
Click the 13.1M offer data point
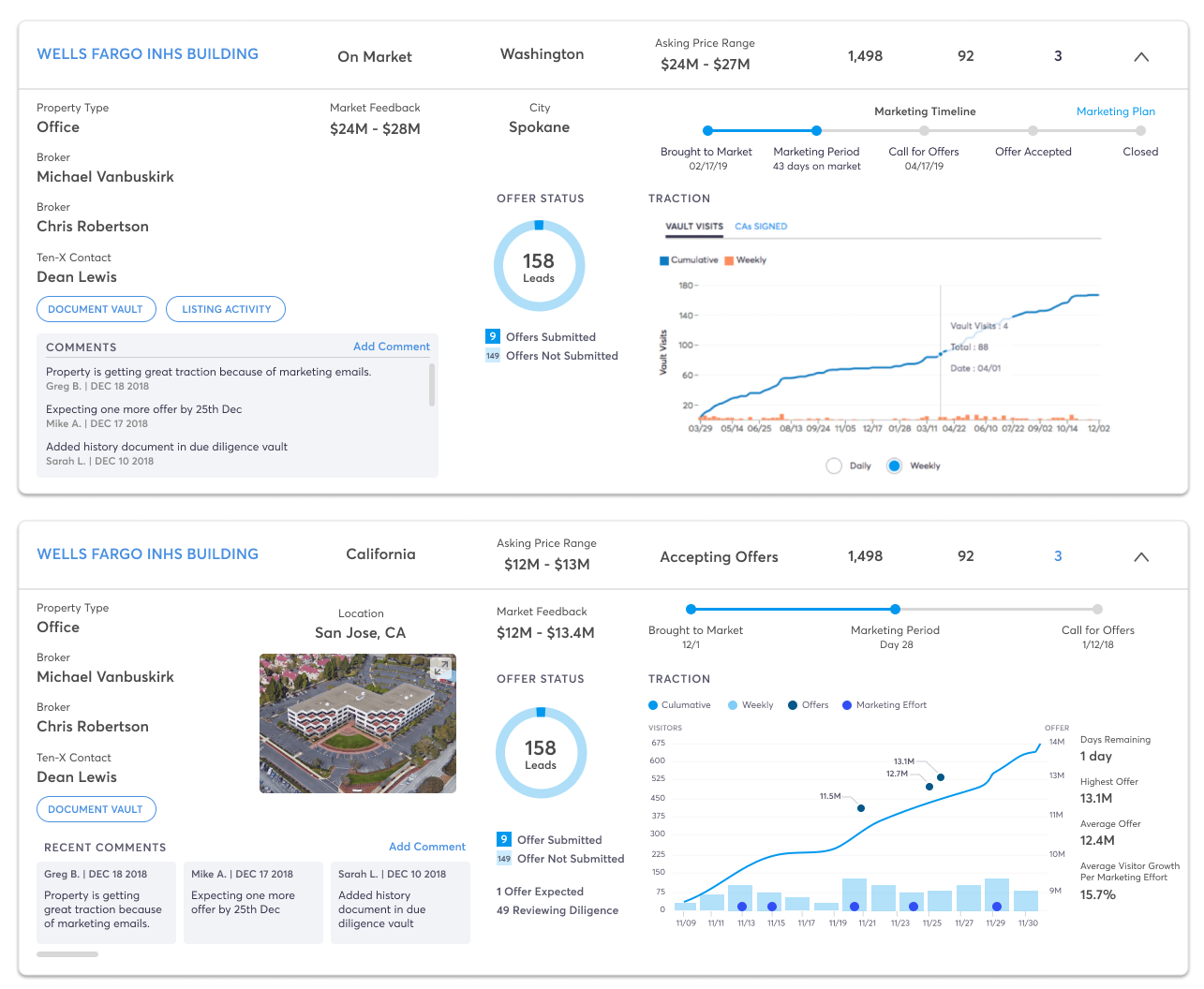click(x=941, y=777)
